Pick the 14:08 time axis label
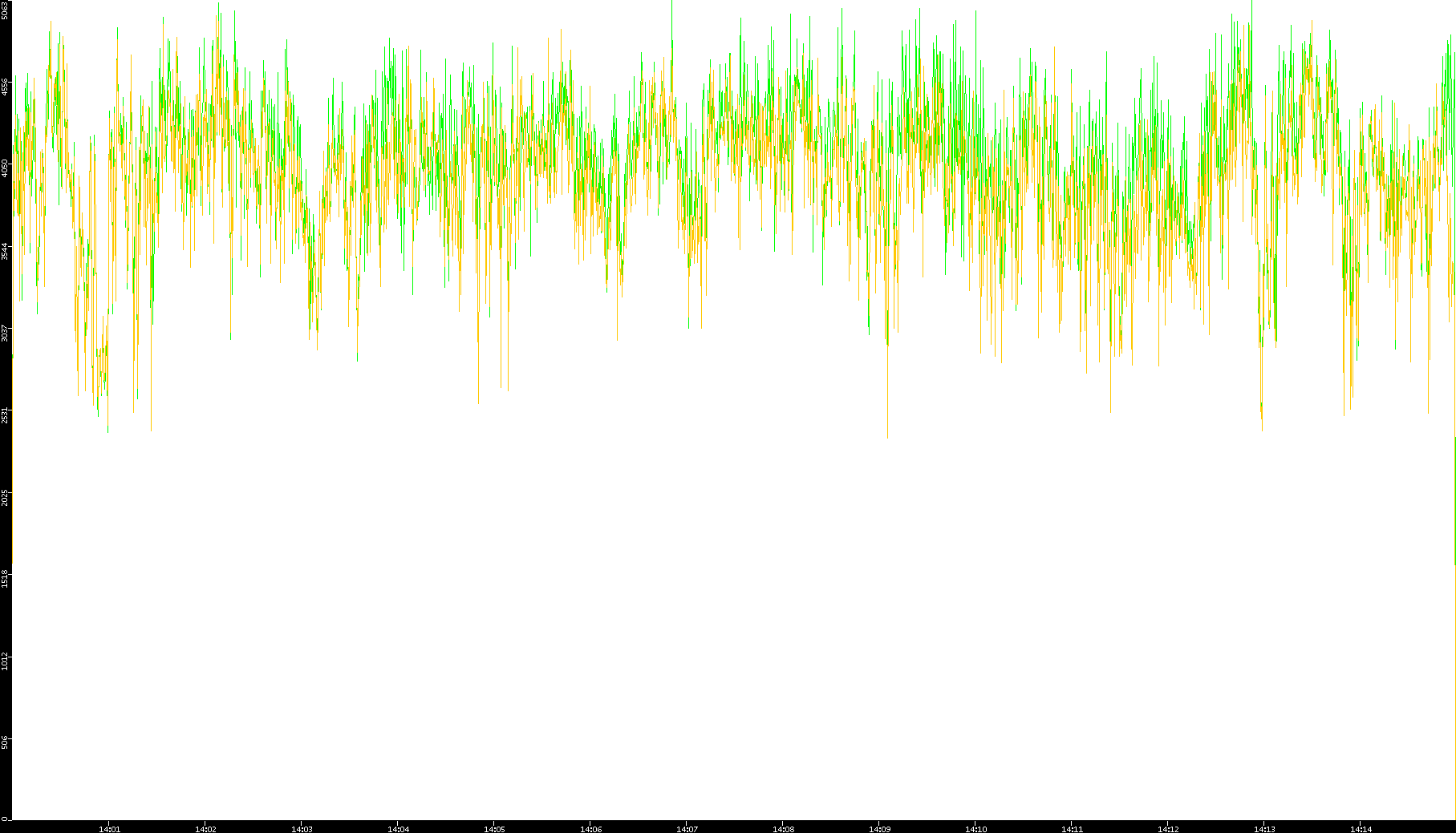 coord(783,829)
